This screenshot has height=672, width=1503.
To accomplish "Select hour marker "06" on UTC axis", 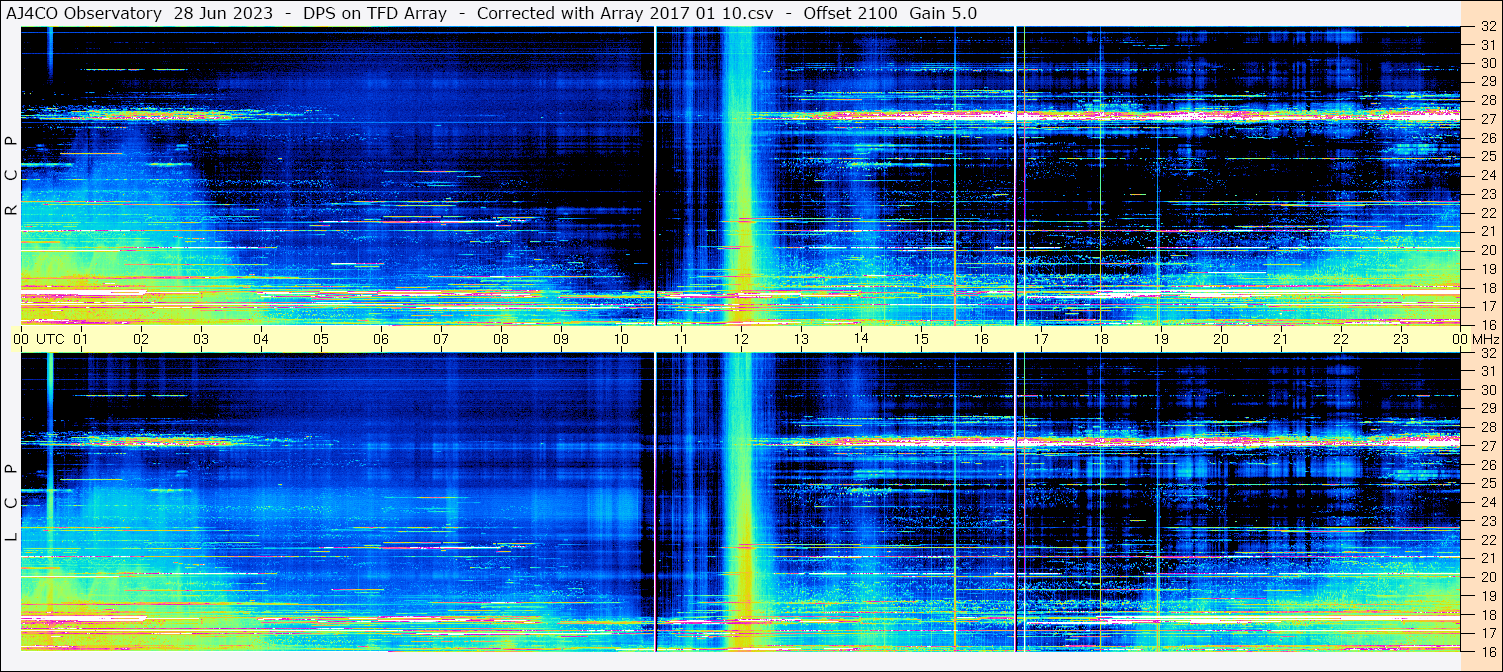I will 381,339.
